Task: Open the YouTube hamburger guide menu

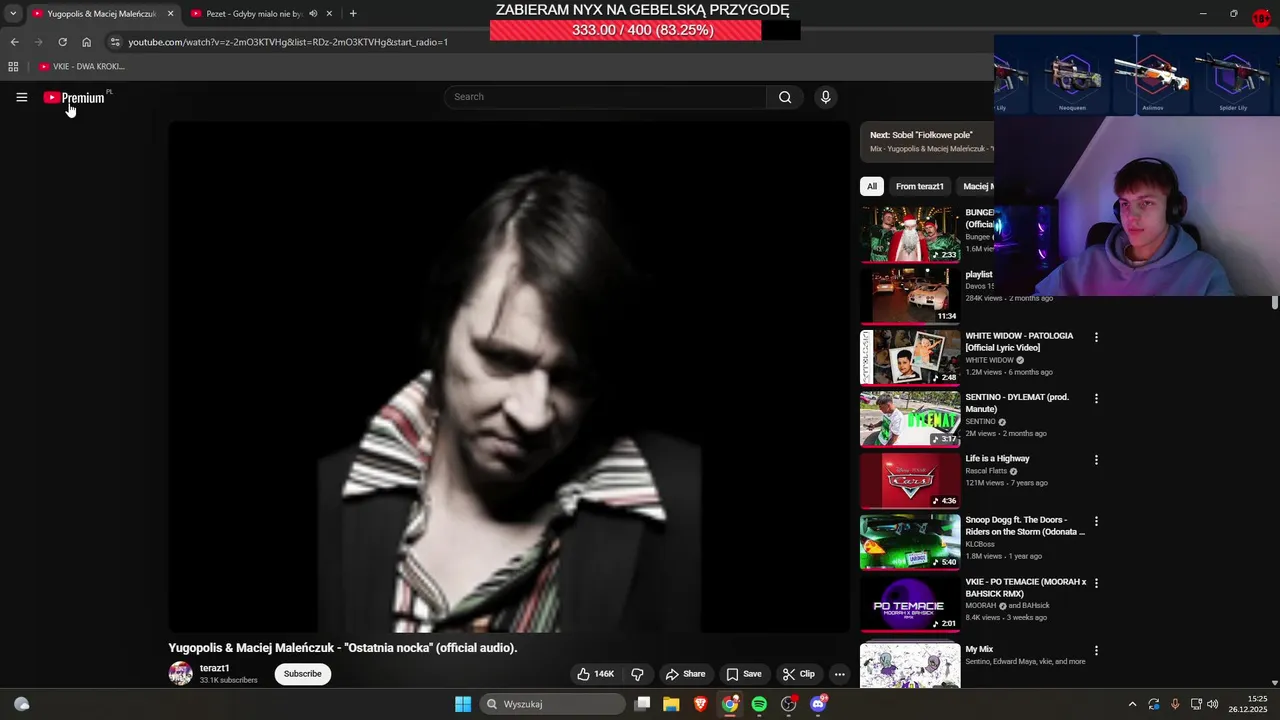Action: pos(21,97)
